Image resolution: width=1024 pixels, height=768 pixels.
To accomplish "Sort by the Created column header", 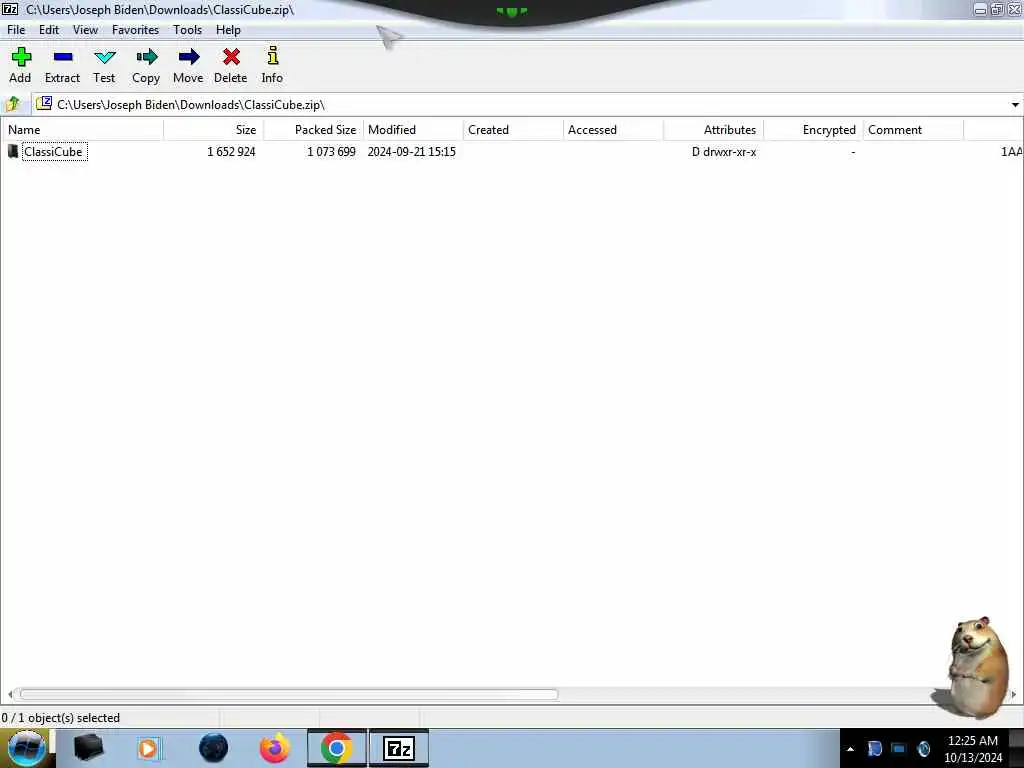I will pyautogui.click(x=513, y=130).
